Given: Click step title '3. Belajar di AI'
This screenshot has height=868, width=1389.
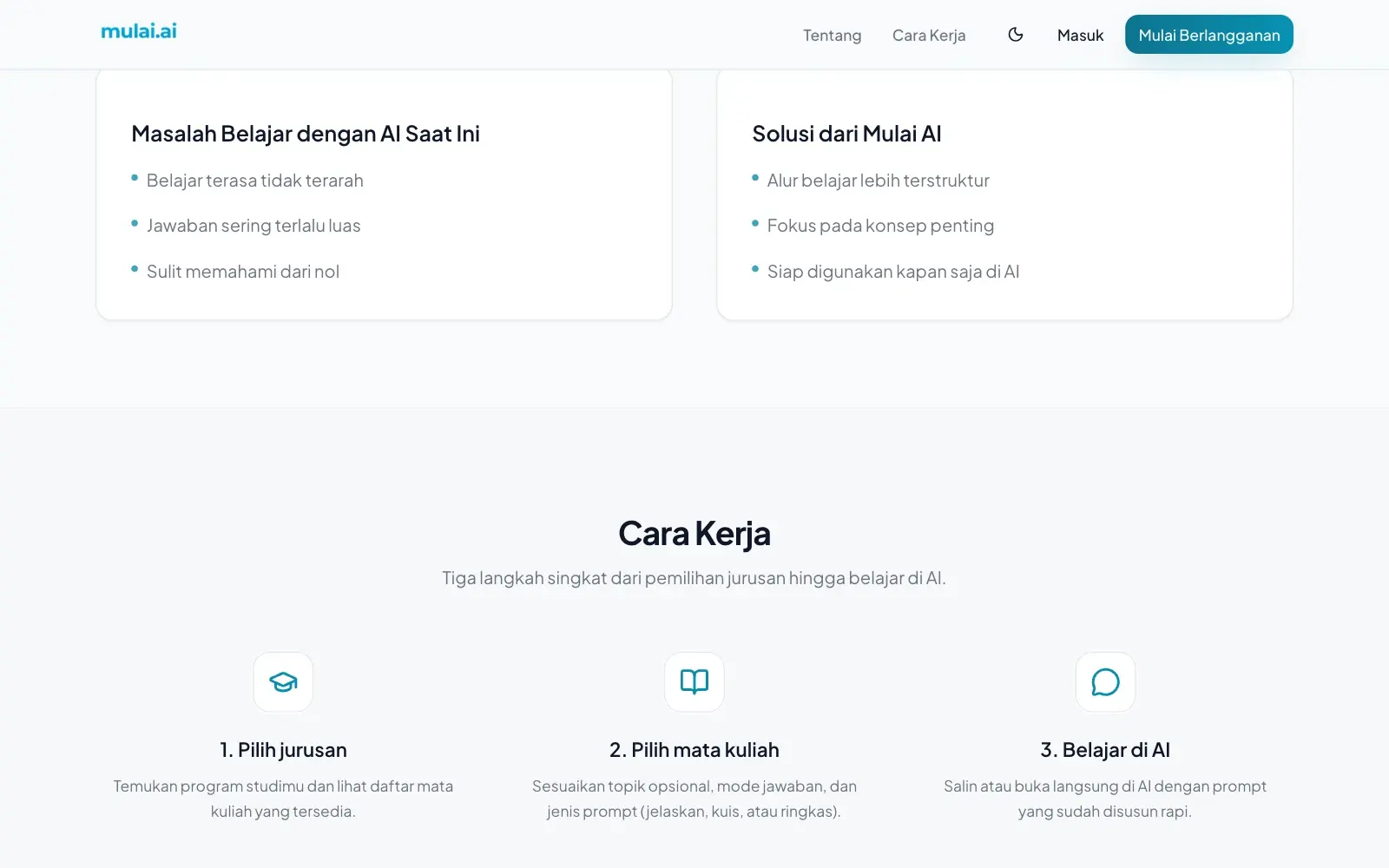Looking at the screenshot, I should 1105,750.
